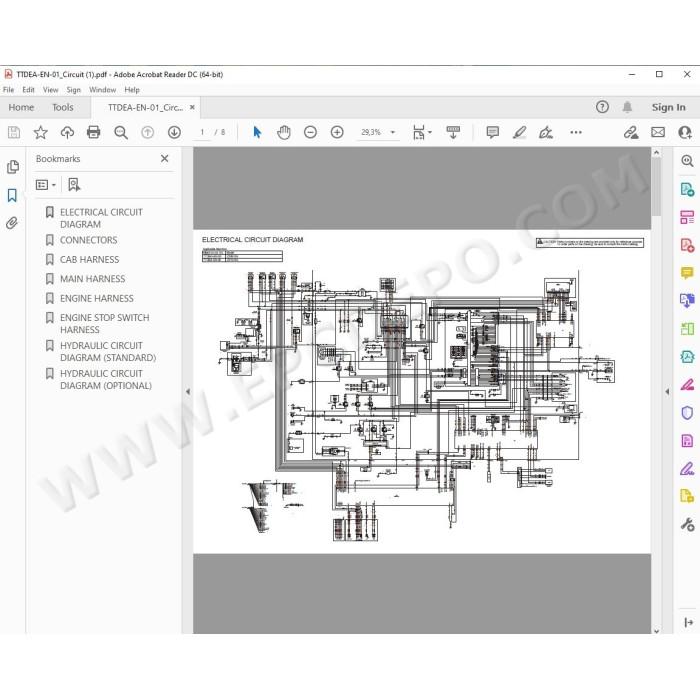This screenshot has width=700, height=700.
Task: Close the Bookmarks panel
Action: [165, 158]
